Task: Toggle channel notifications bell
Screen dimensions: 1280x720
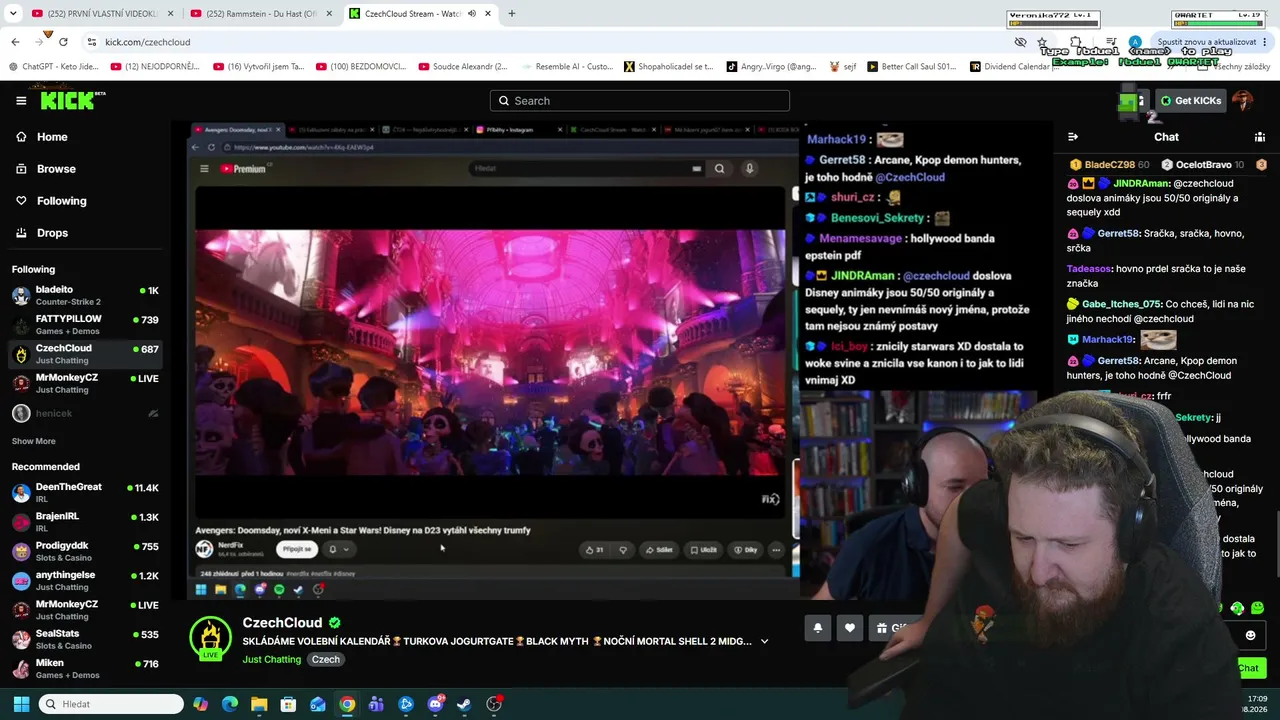Action: click(x=817, y=628)
